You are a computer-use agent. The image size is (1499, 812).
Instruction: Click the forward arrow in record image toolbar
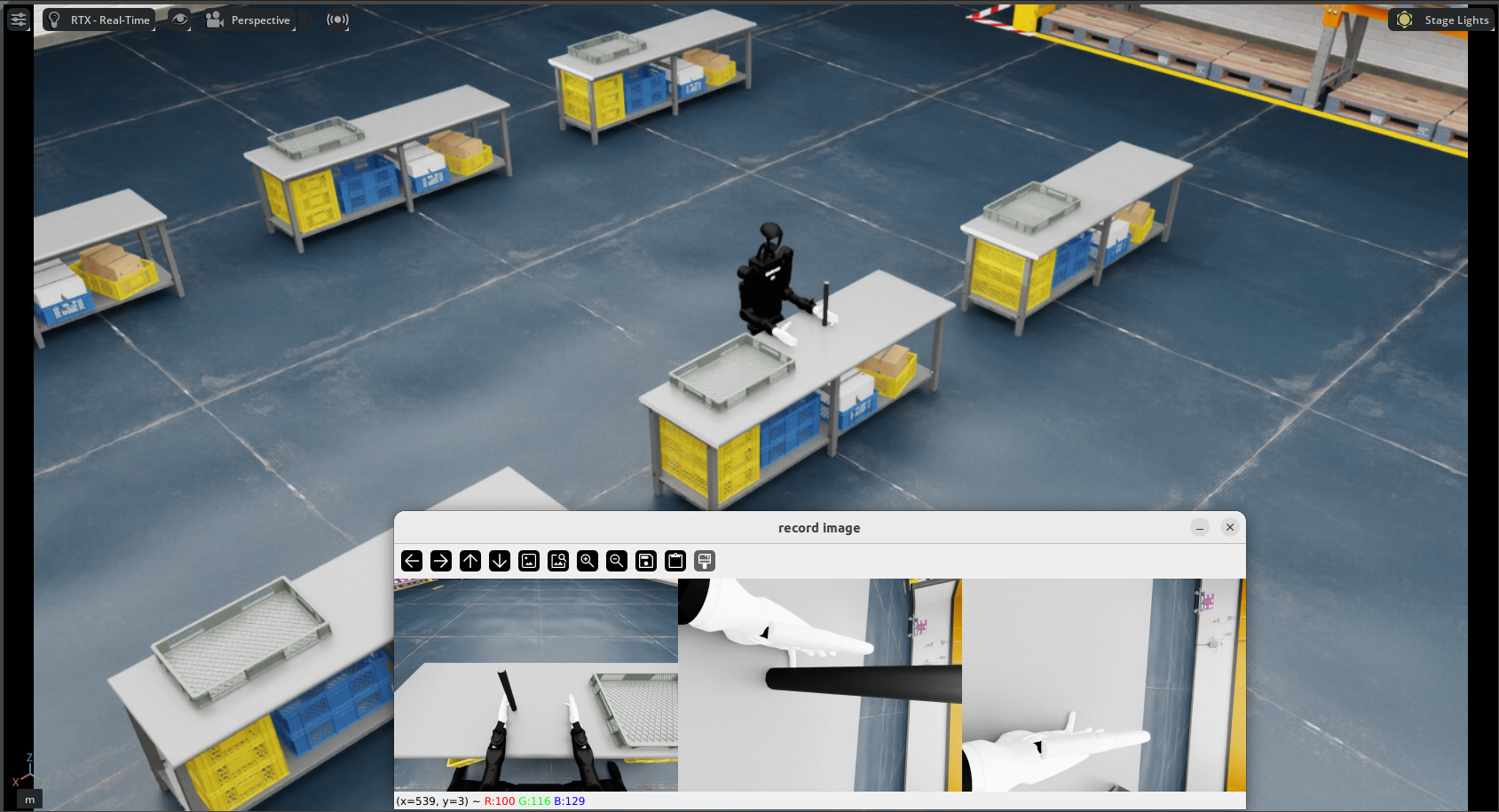440,561
